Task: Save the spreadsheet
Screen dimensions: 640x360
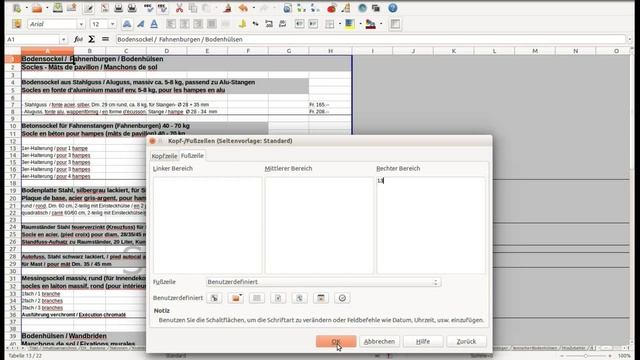Action: 58,8
